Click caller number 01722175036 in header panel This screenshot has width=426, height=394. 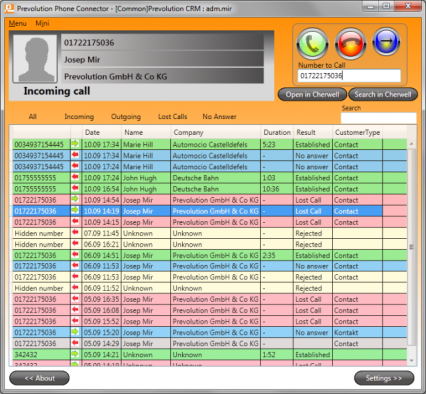point(89,42)
